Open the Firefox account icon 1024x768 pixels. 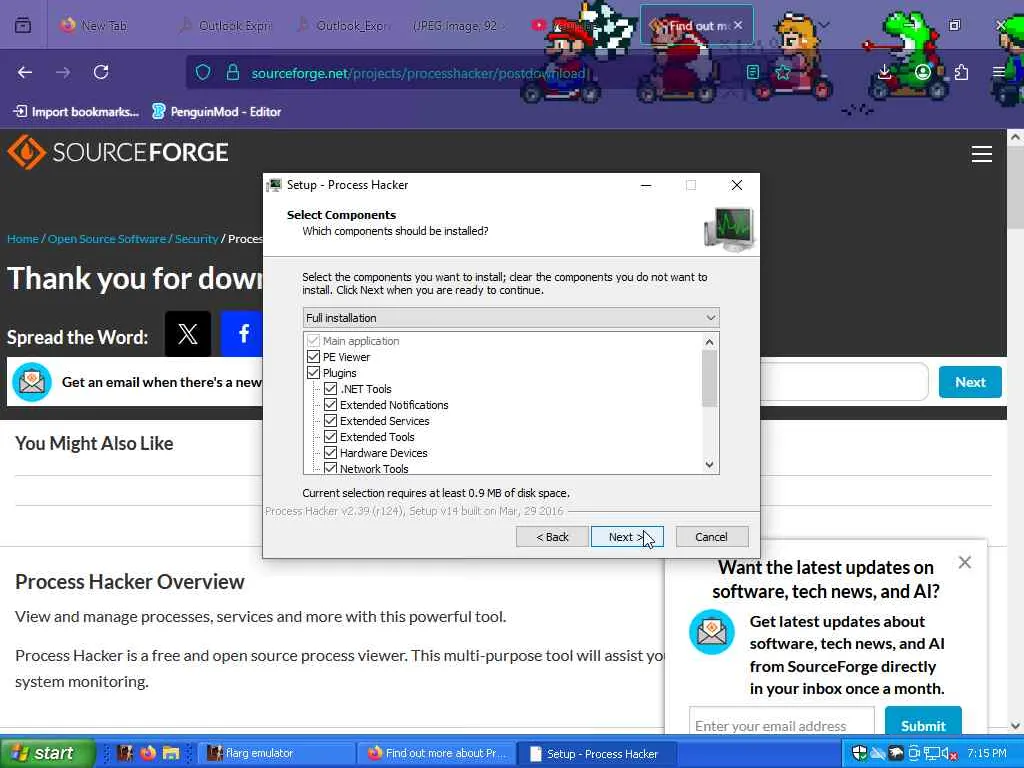[x=922, y=72]
